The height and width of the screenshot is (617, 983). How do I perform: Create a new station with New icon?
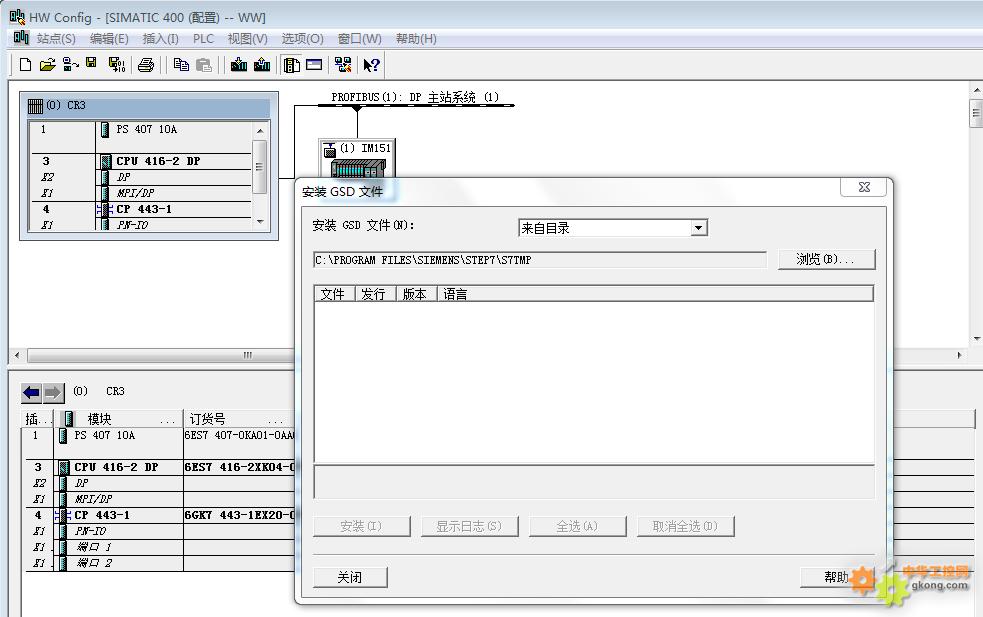[x=25, y=65]
